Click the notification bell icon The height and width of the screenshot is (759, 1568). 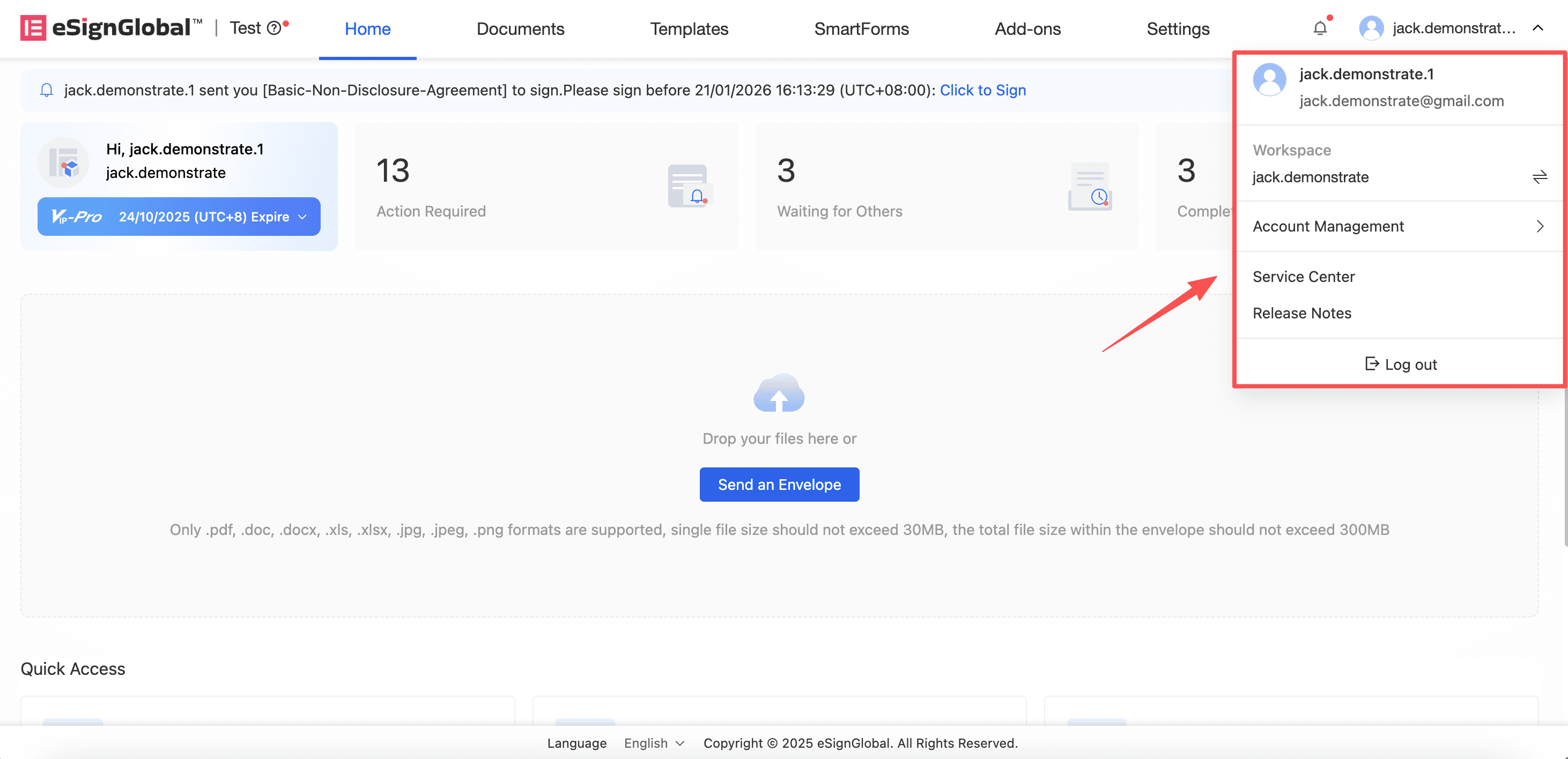1319,28
